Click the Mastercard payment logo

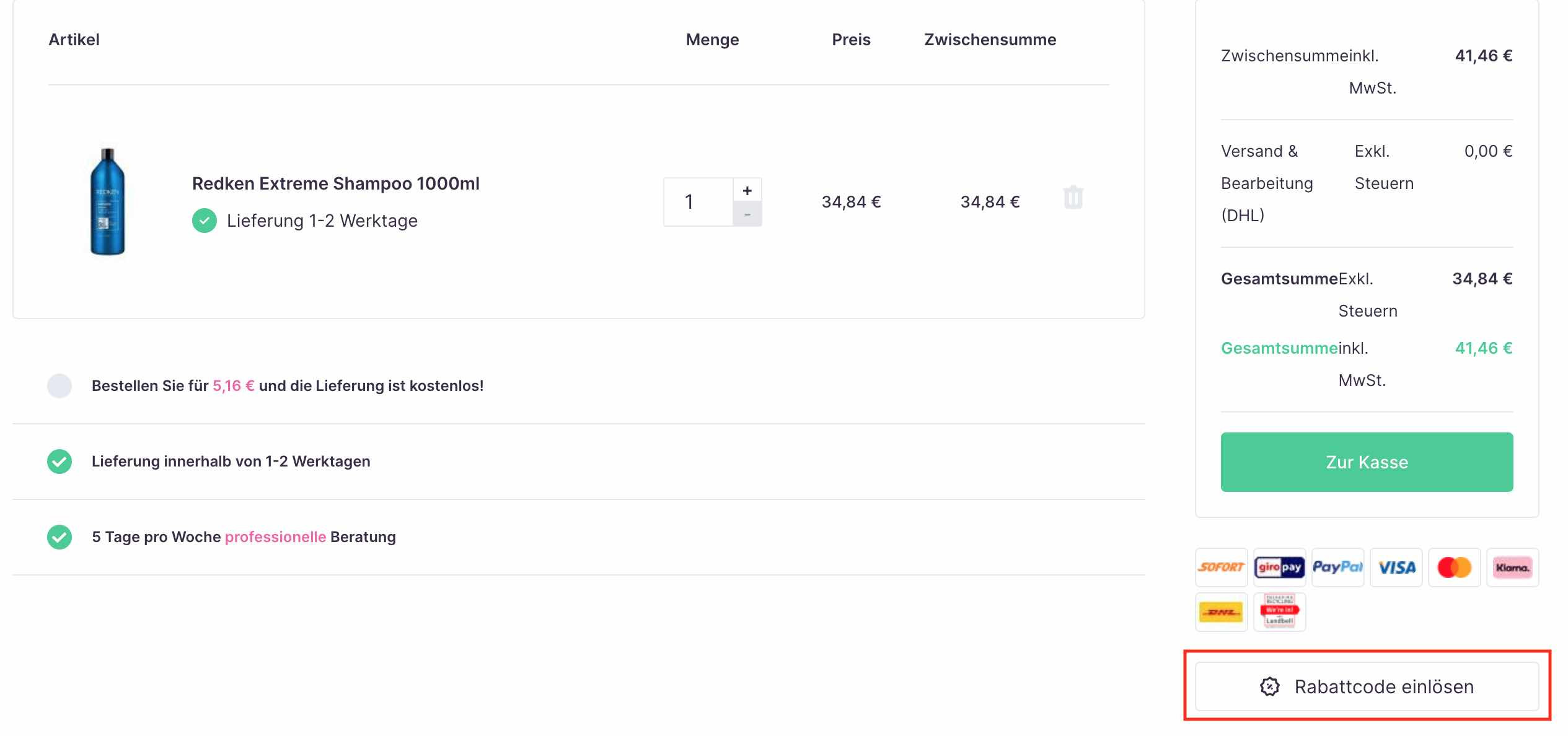1454,567
